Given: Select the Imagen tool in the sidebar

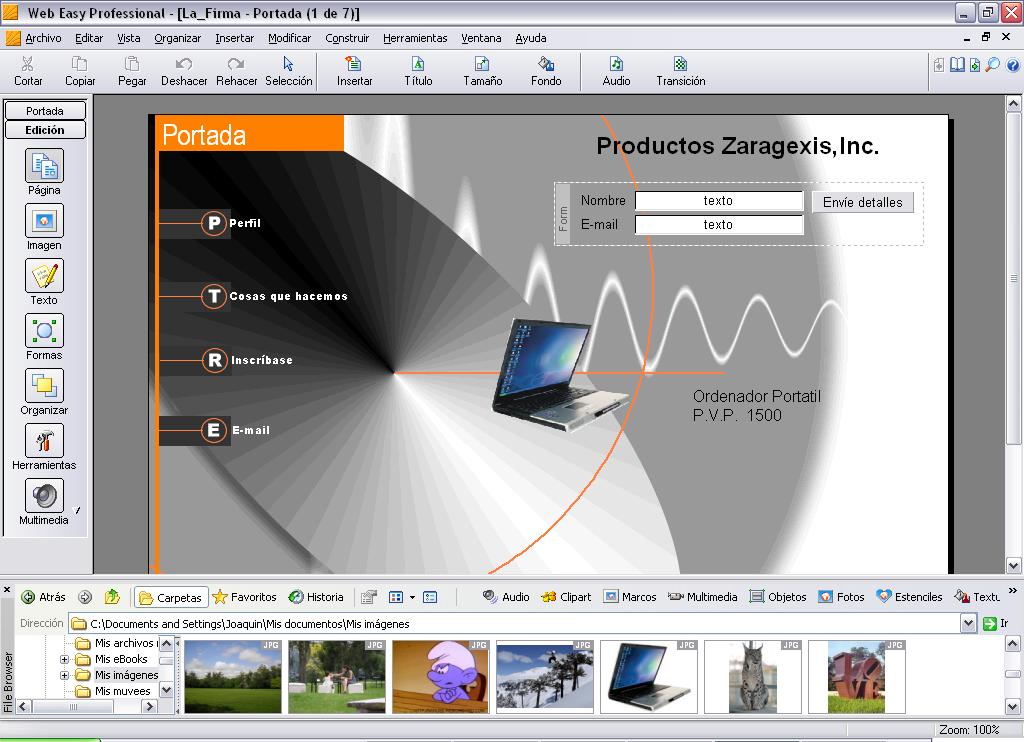Looking at the screenshot, I should tap(44, 221).
